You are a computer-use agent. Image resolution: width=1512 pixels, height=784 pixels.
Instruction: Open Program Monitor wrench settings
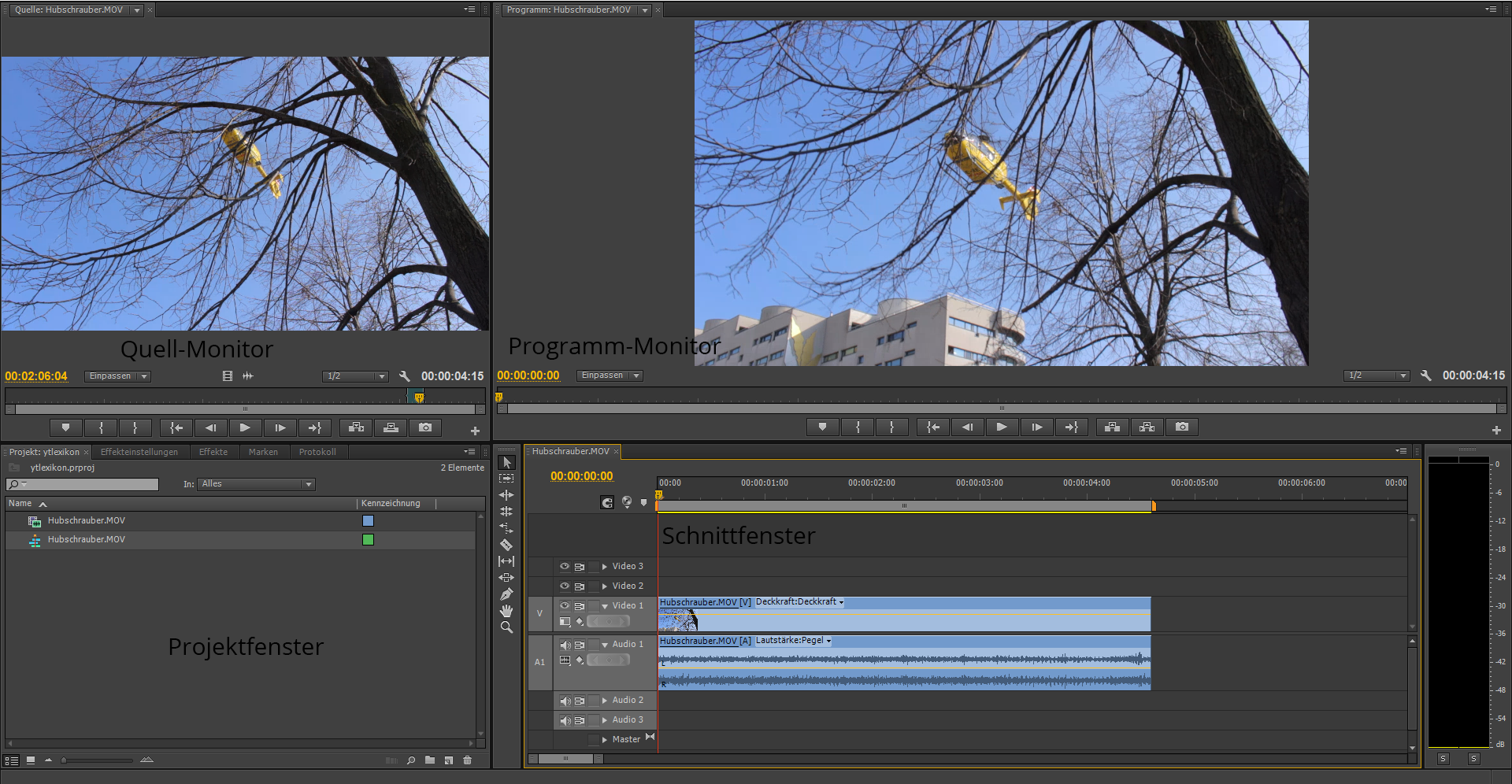(x=1425, y=375)
